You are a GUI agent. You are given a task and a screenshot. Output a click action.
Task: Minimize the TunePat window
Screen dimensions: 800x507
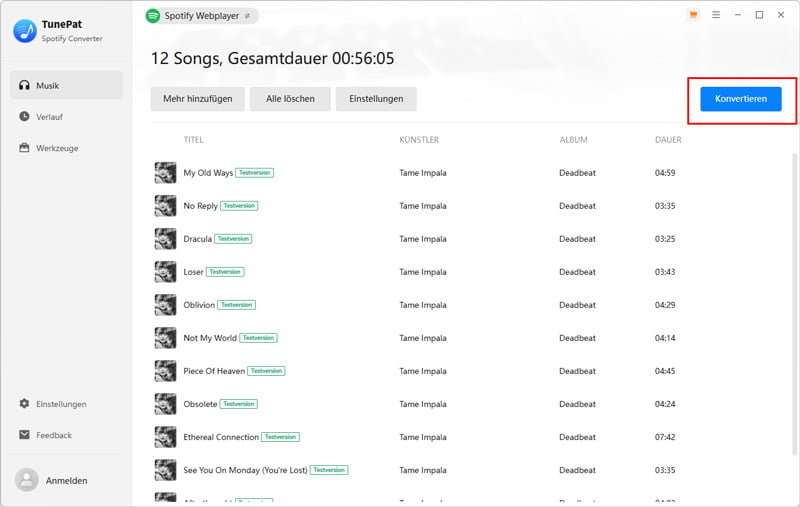click(x=737, y=15)
